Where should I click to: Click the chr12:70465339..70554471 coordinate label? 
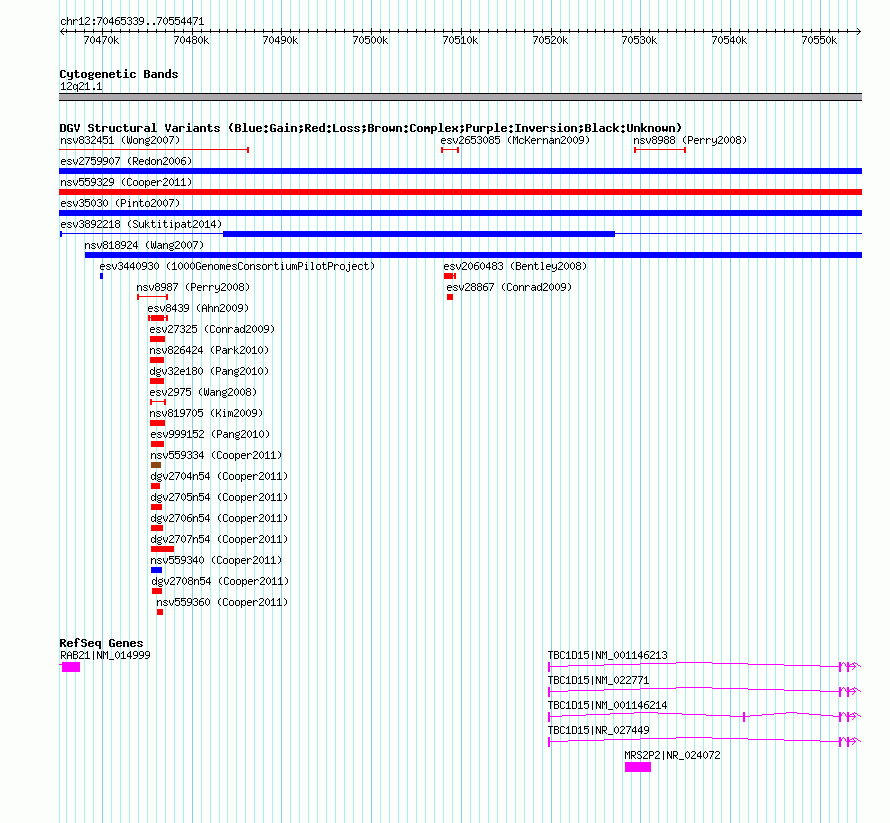(132, 21)
